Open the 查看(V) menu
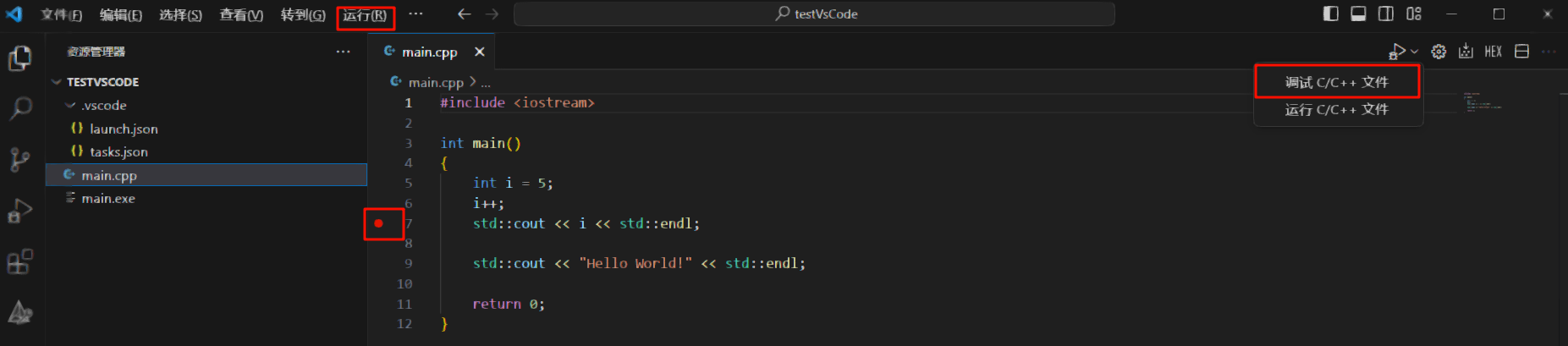This screenshot has width=1568, height=346. coord(241,14)
